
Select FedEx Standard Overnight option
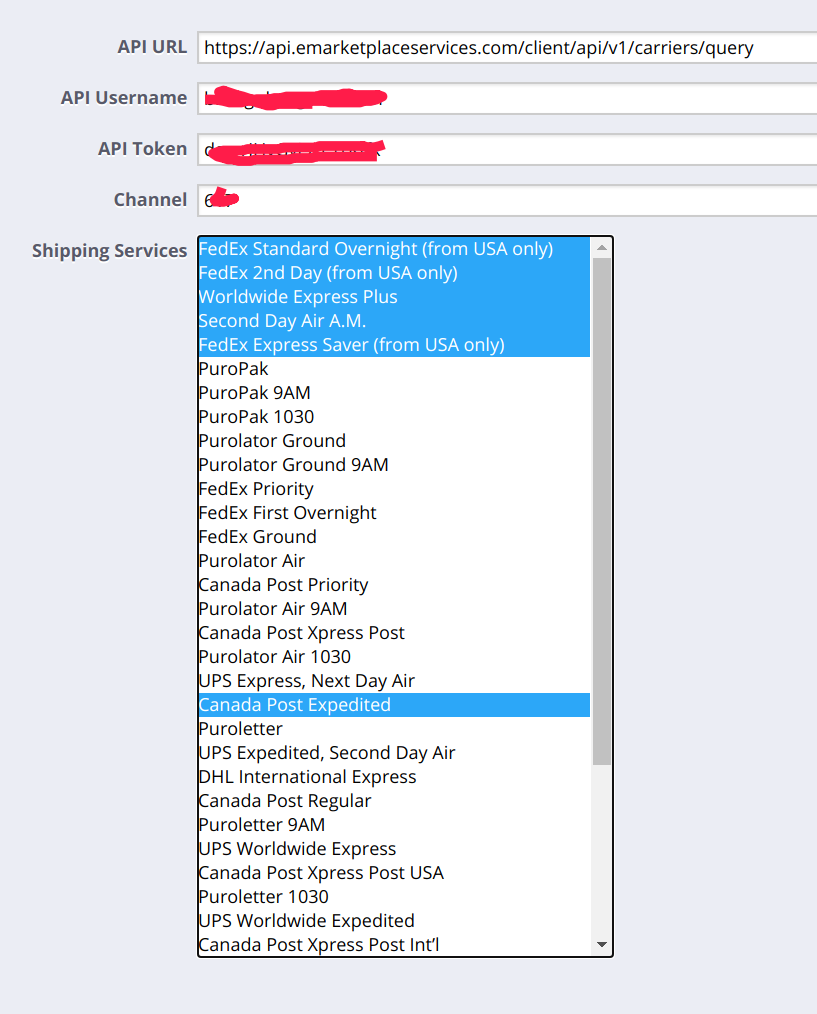click(x=376, y=249)
